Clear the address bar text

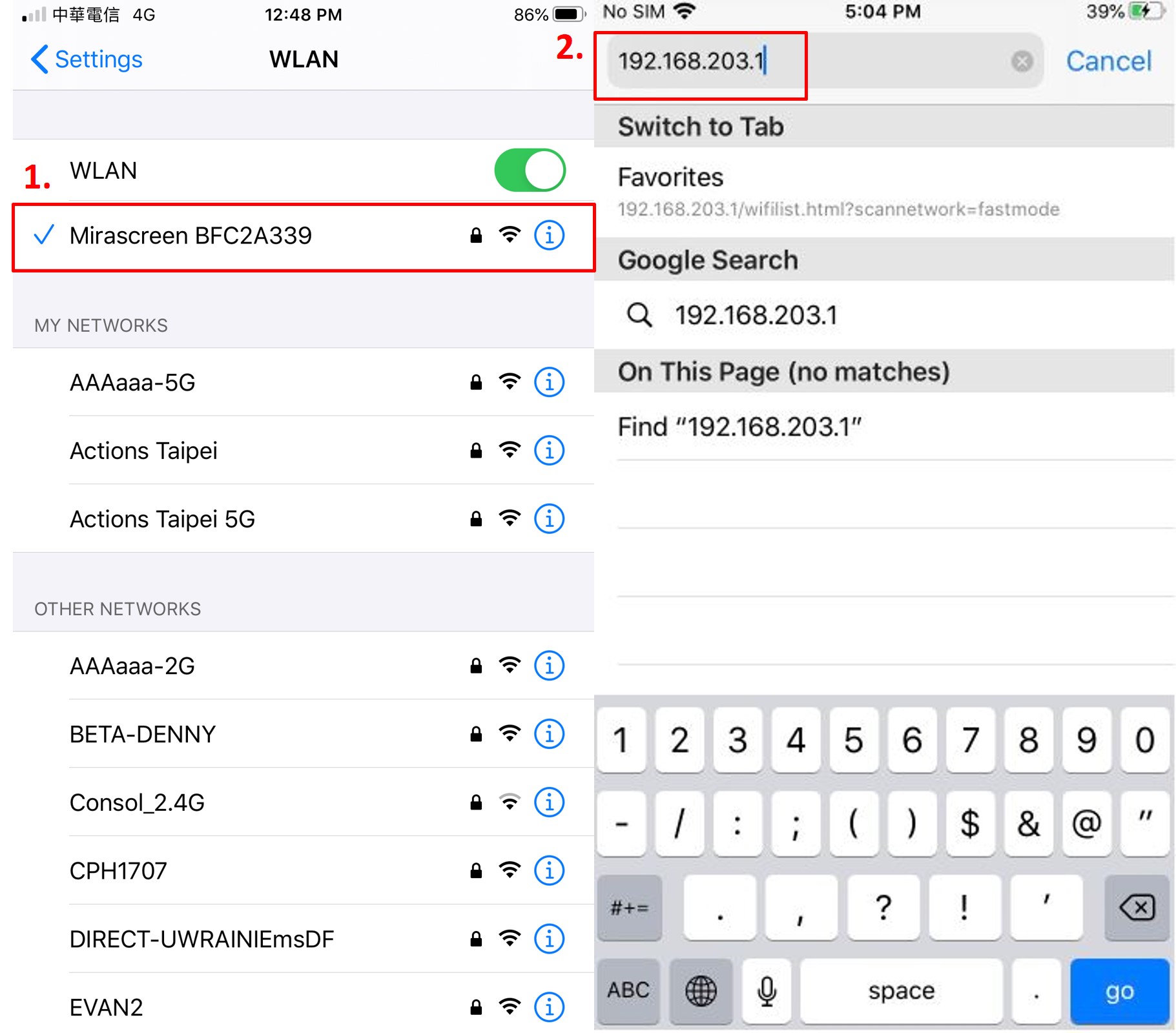[1021, 61]
